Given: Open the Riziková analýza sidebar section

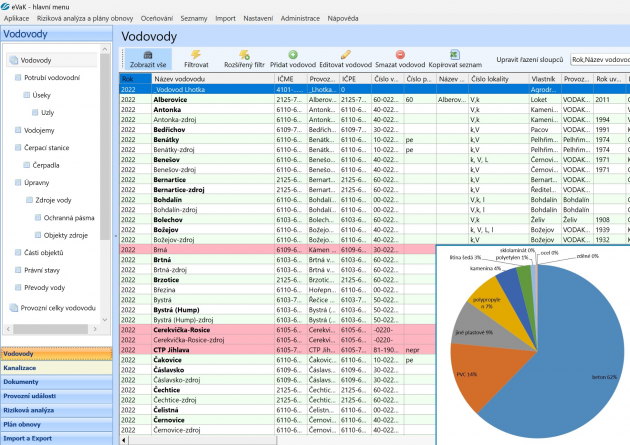Looking at the screenshot, I should point(57,410).
